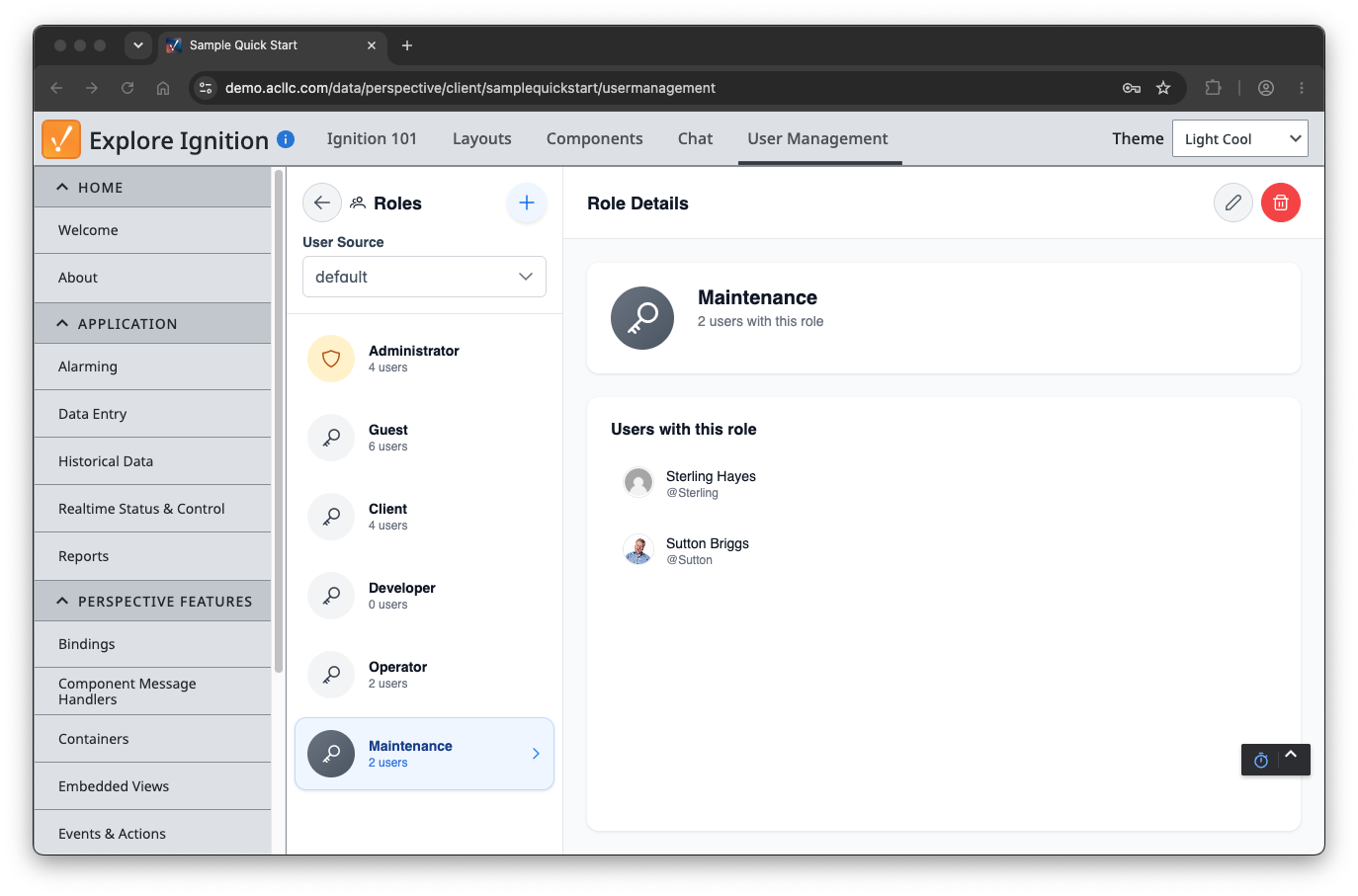Collapse the HOME section
The image size is (1358, 896).
click(152, 187)
